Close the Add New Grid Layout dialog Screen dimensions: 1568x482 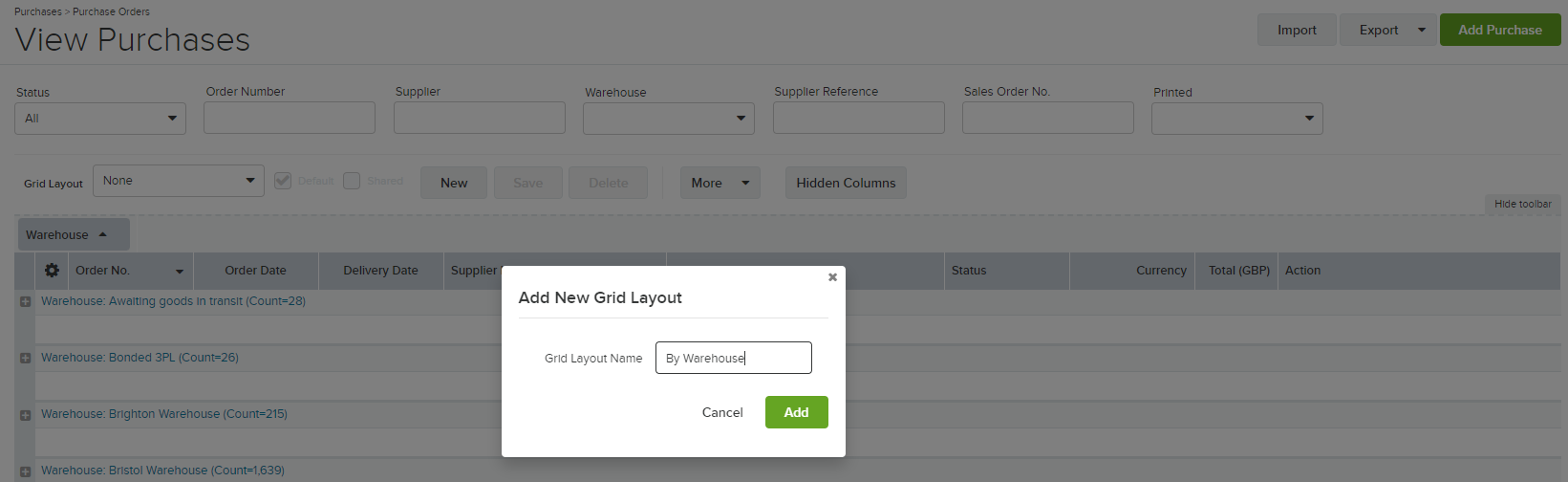[x=832, y=277]
